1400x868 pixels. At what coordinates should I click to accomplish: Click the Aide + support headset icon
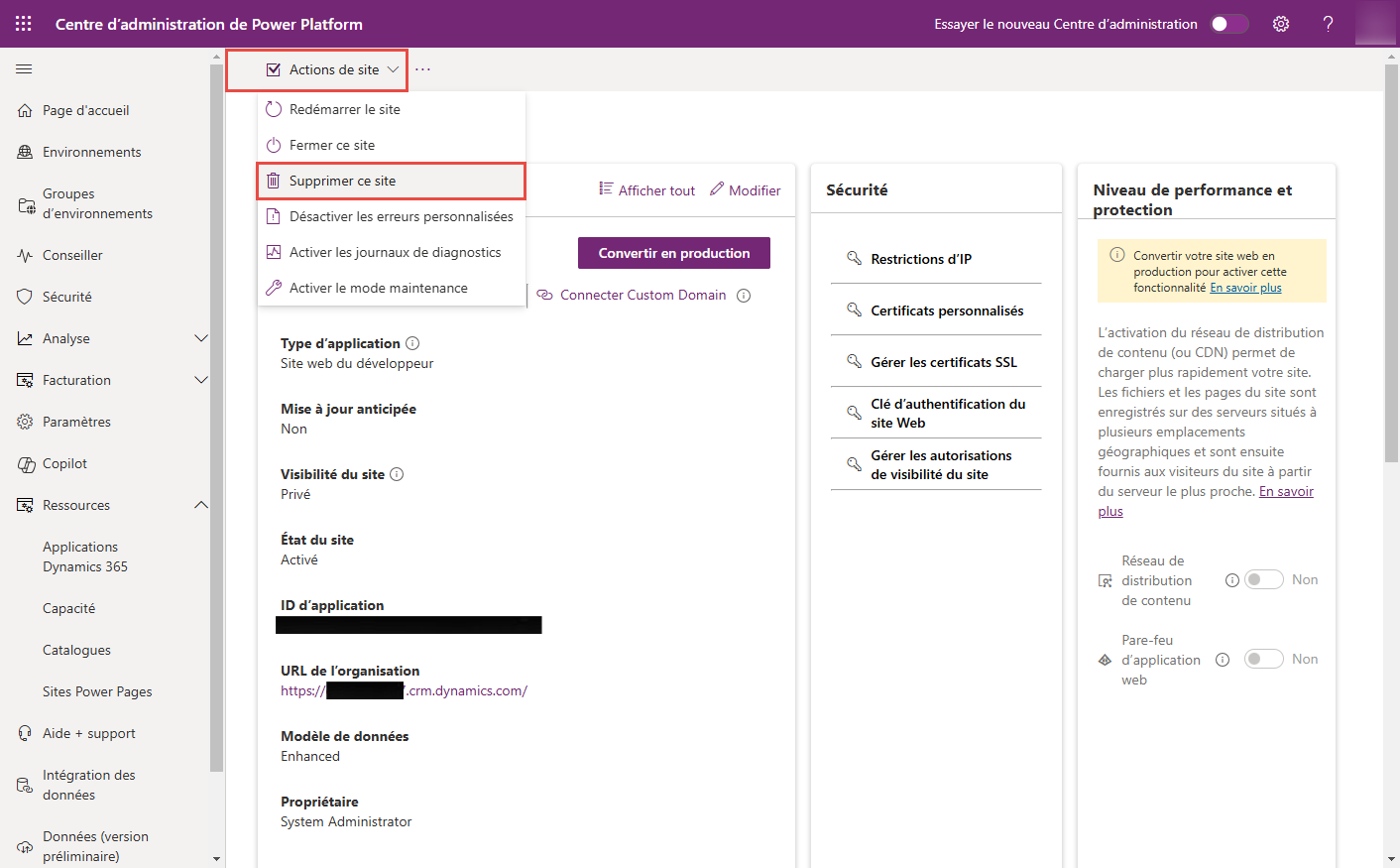pyautogui.click(x=25, y=733)
